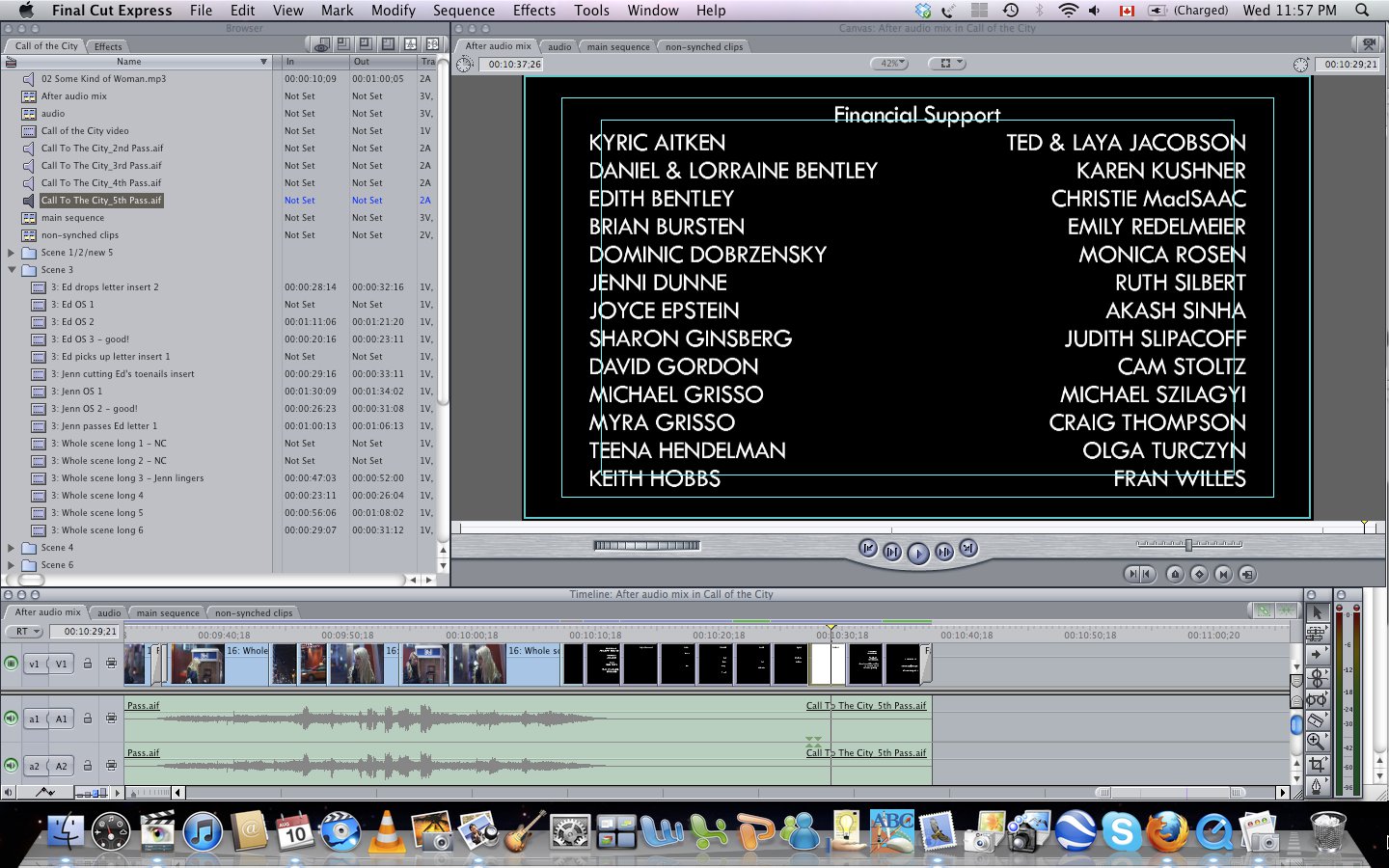Click Play Around Current Frame button
The image size is (1389, 868).
944,552
